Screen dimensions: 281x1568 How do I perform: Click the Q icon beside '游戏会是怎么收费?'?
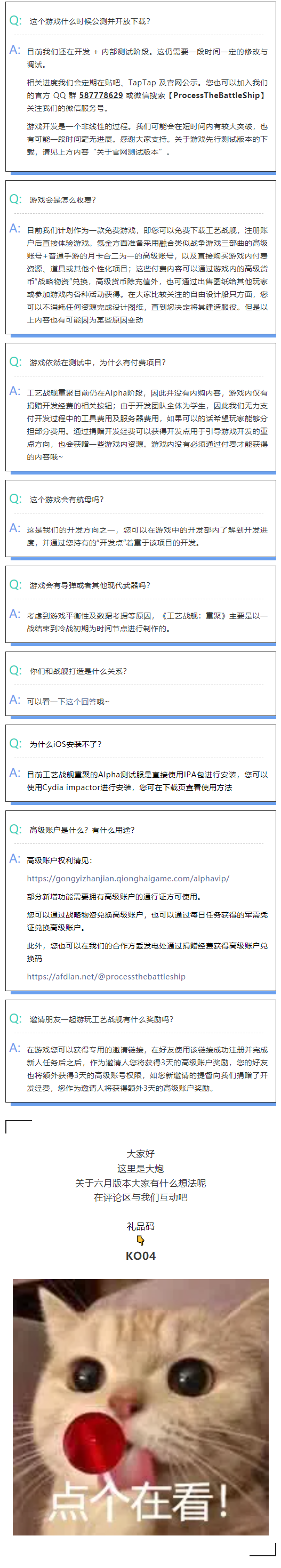click(x=15, y=199)
